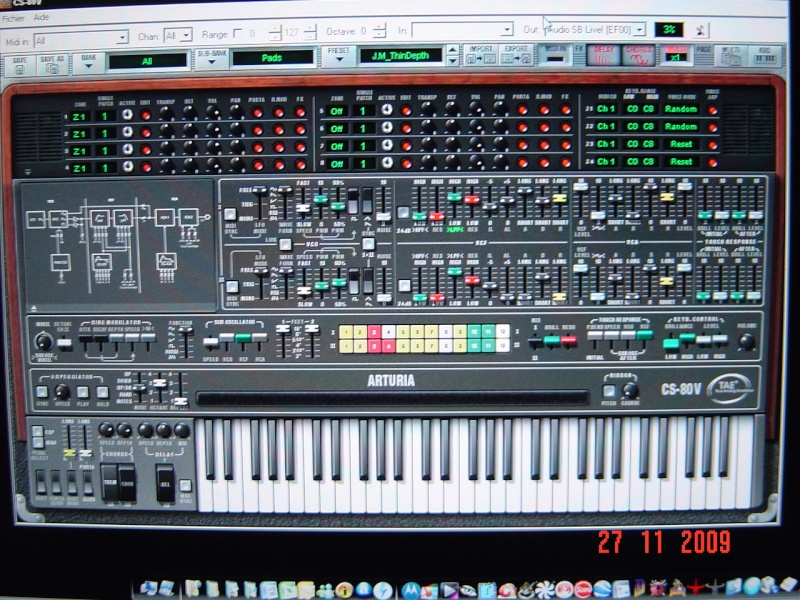This screenshot has width=800, height=600.
Task: Enable the Range checkbox
Action: 237,33
